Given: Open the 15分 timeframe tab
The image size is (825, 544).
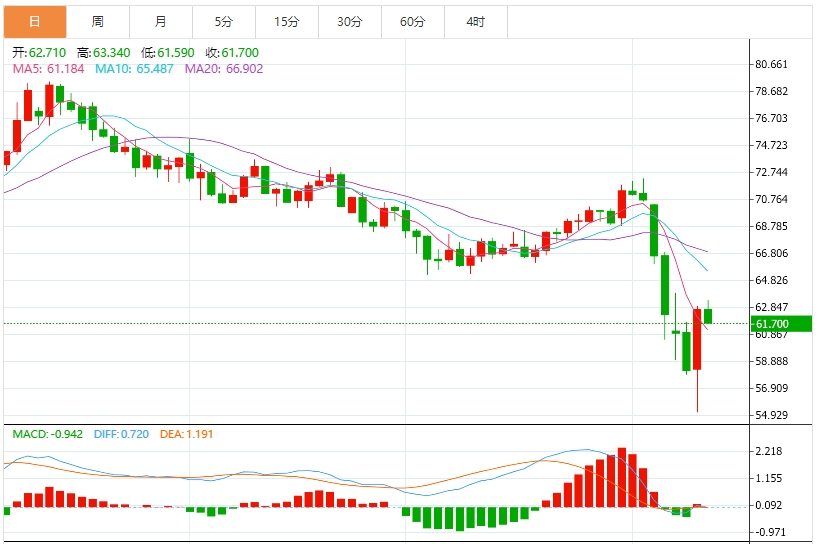Looking at the screenshot, I should (287, 22).
